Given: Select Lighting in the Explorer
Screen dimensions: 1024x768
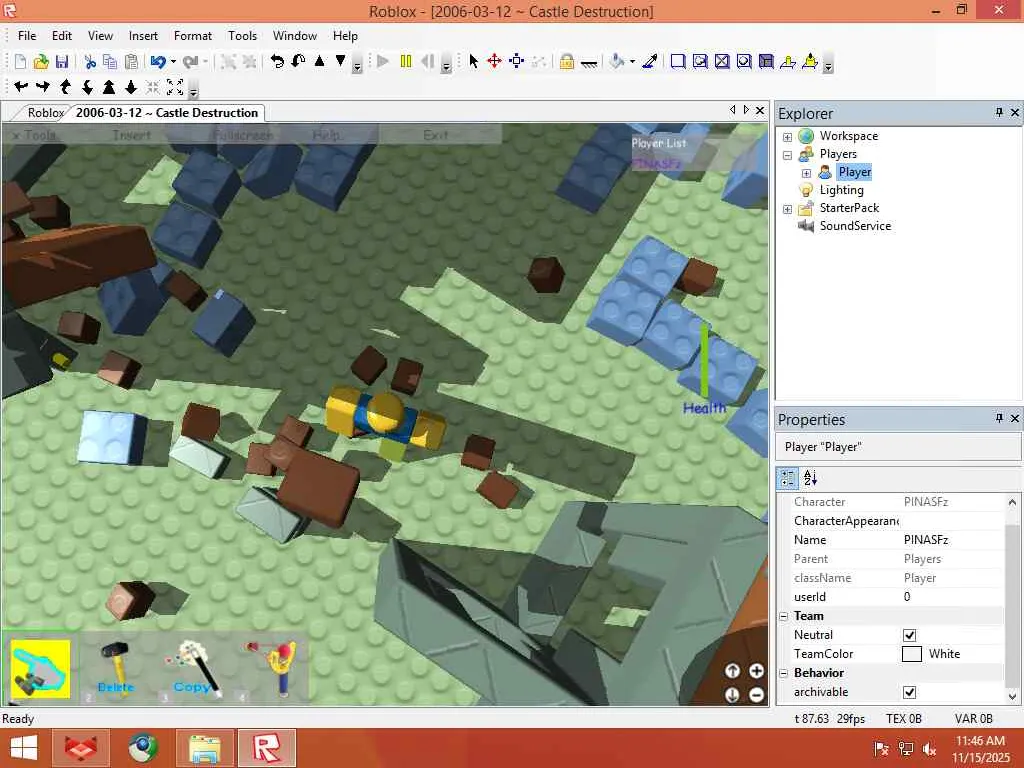Looking at the screenshot, I should point(841,190).
